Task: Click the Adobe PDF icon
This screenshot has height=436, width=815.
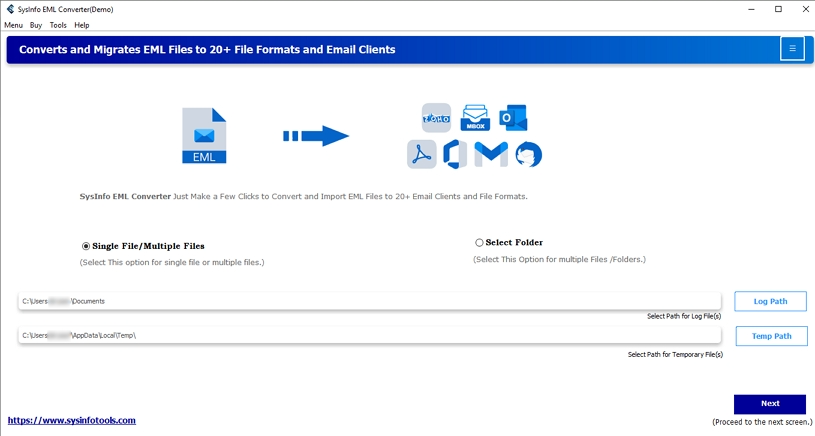Action: coord(422,154)
